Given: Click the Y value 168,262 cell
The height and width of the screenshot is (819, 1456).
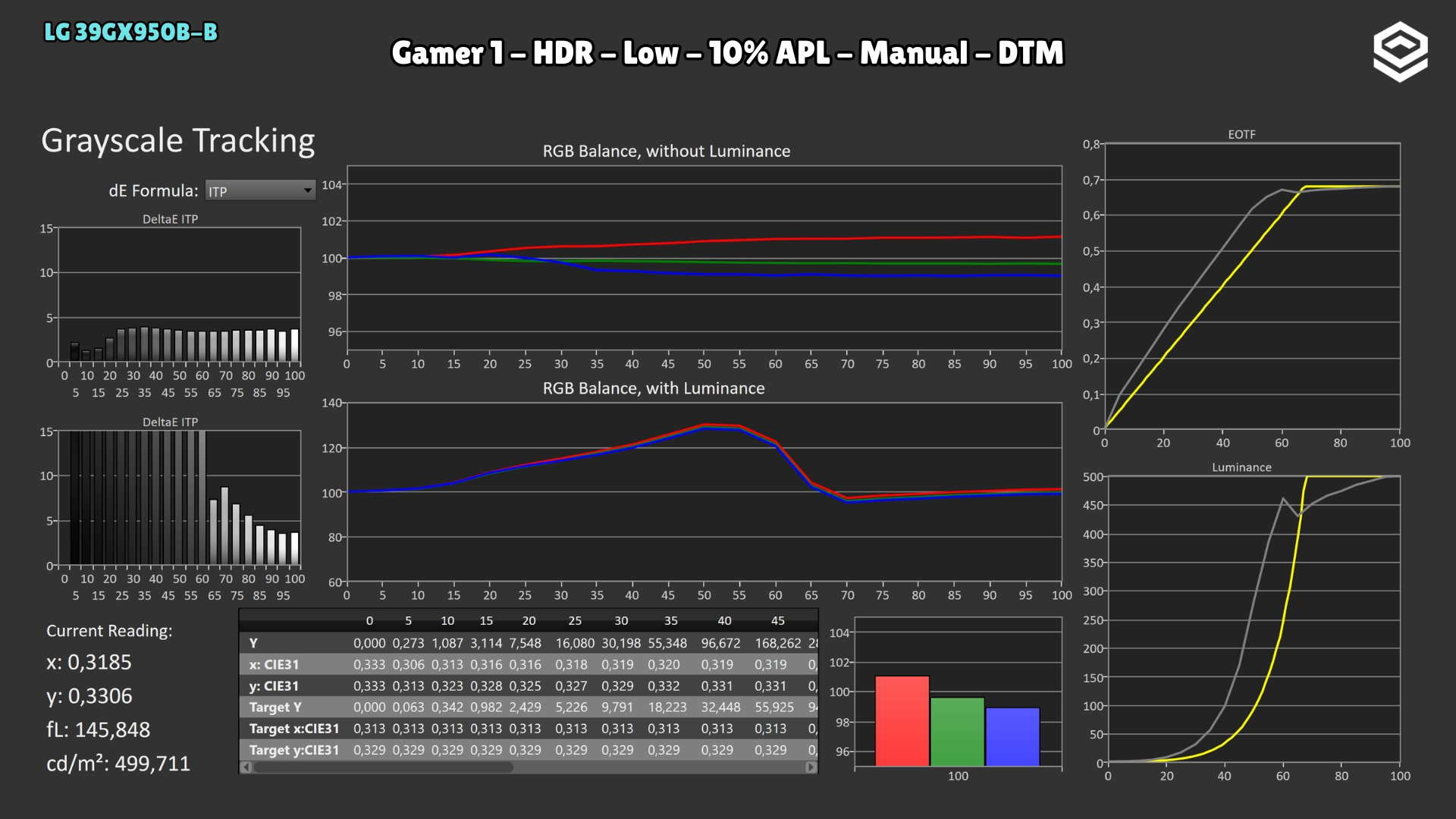Looking at the screenshot, I should pyautogui.click(x=777, y=643).
